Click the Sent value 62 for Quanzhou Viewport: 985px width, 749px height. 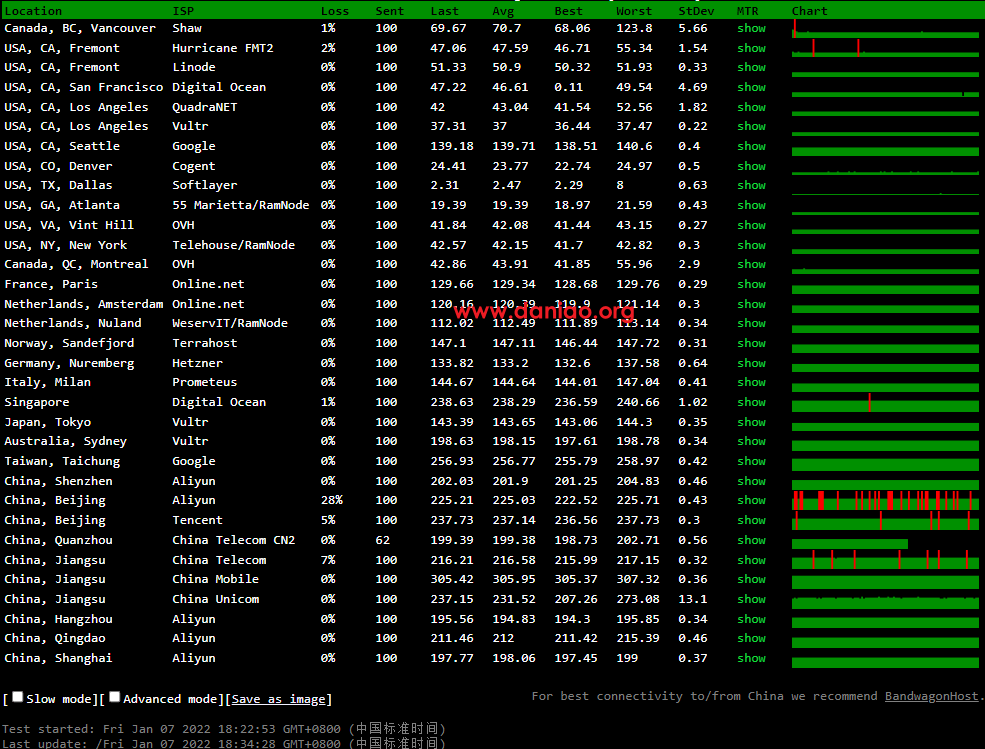[383, 540]
